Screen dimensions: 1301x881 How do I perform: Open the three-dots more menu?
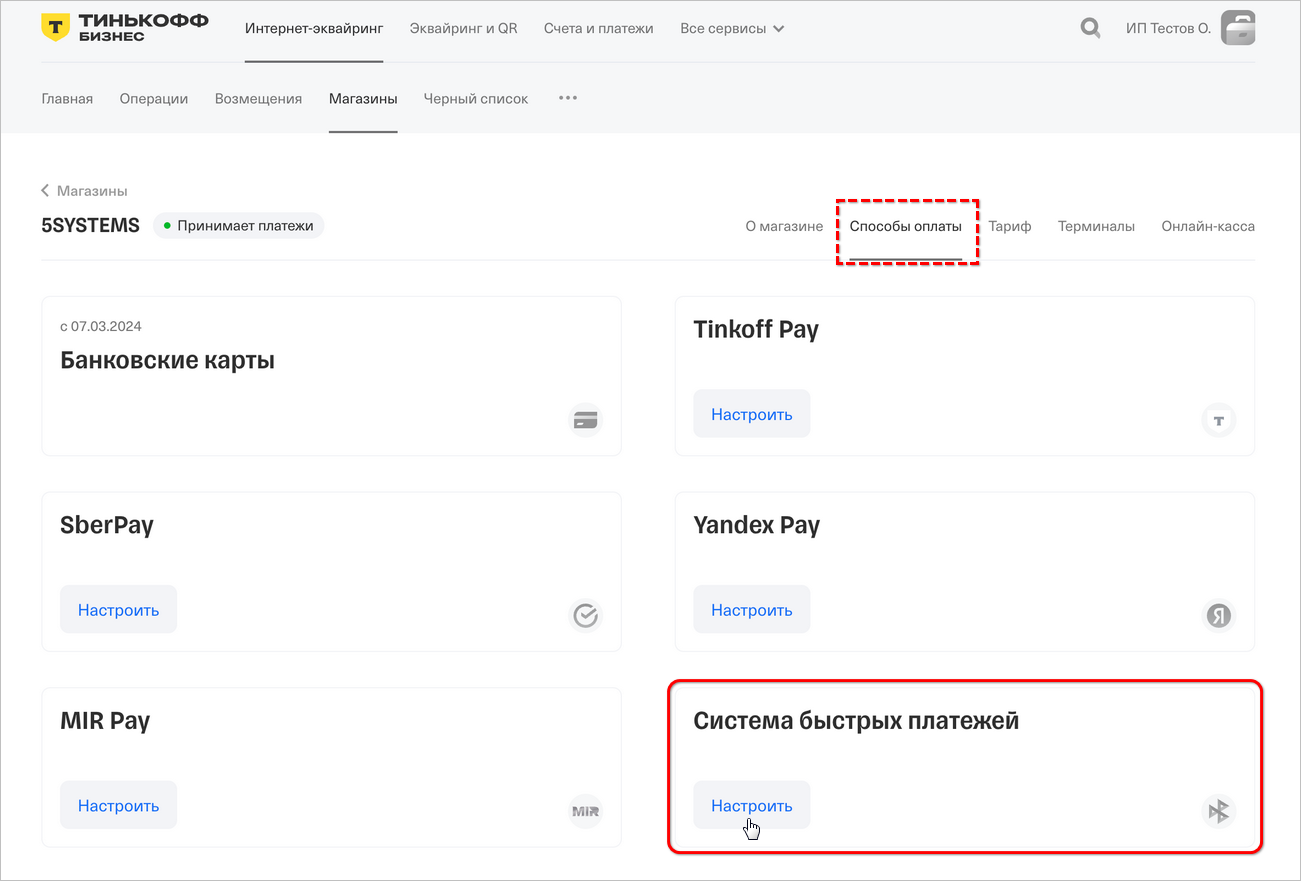pos(568,98)
